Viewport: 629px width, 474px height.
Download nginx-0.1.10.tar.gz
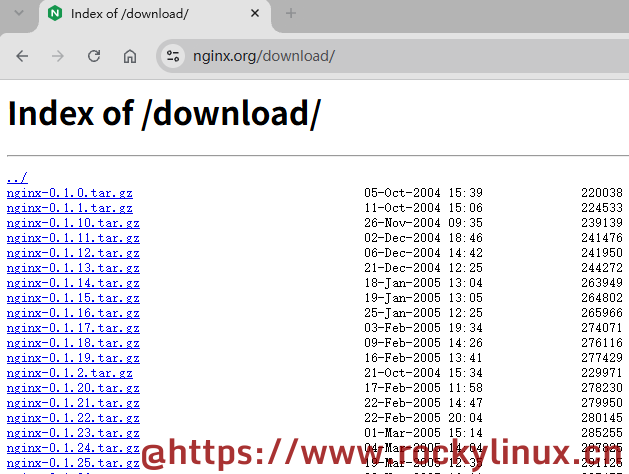pyautogui.click(x=73, y=223)
